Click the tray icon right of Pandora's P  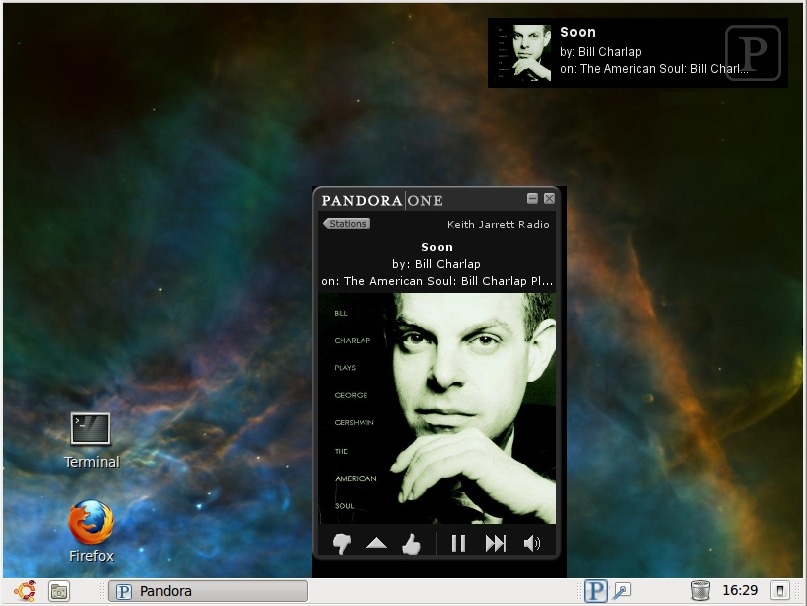pos(621,591)
